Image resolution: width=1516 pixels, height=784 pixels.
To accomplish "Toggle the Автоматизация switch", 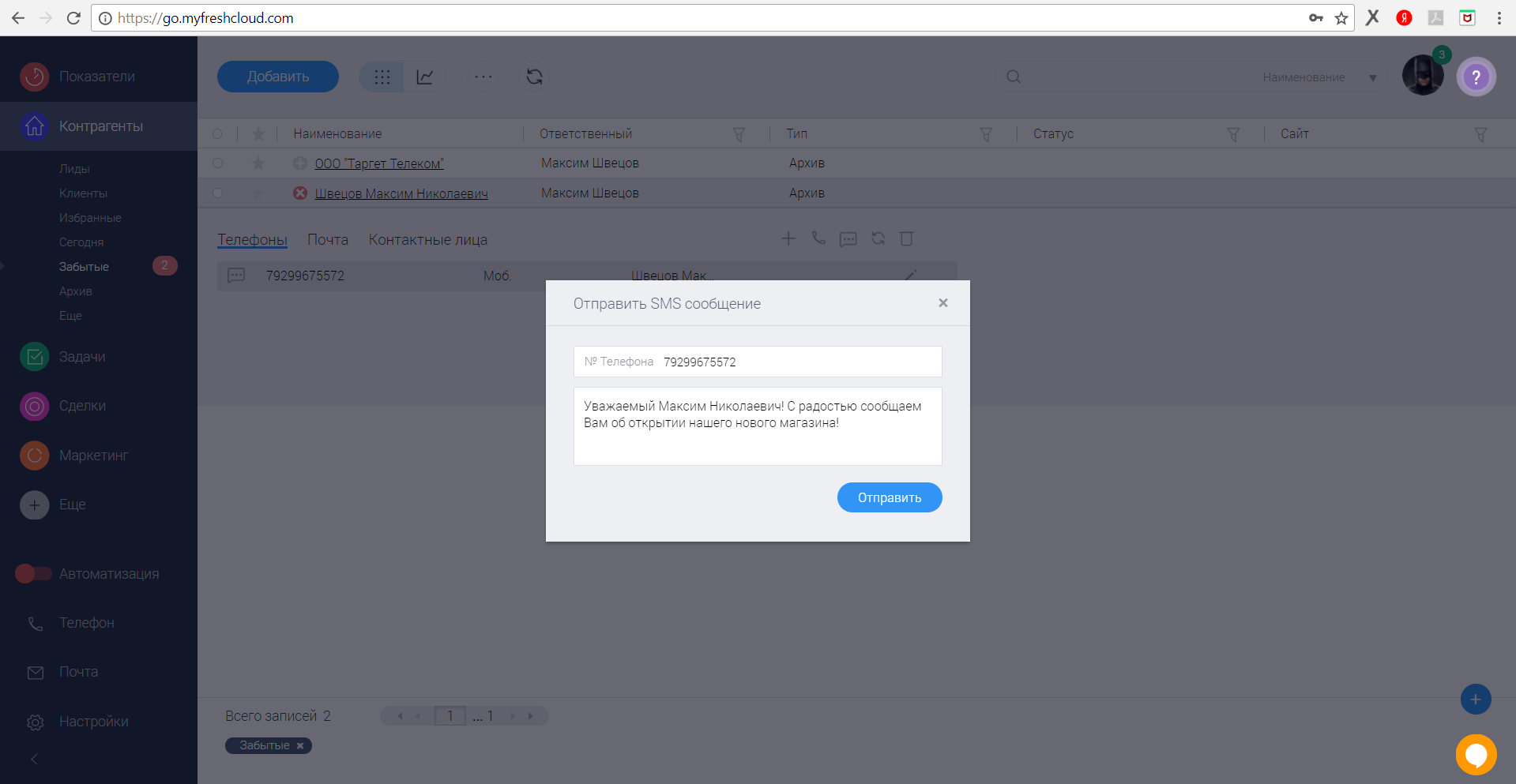I will coord(33,574).
